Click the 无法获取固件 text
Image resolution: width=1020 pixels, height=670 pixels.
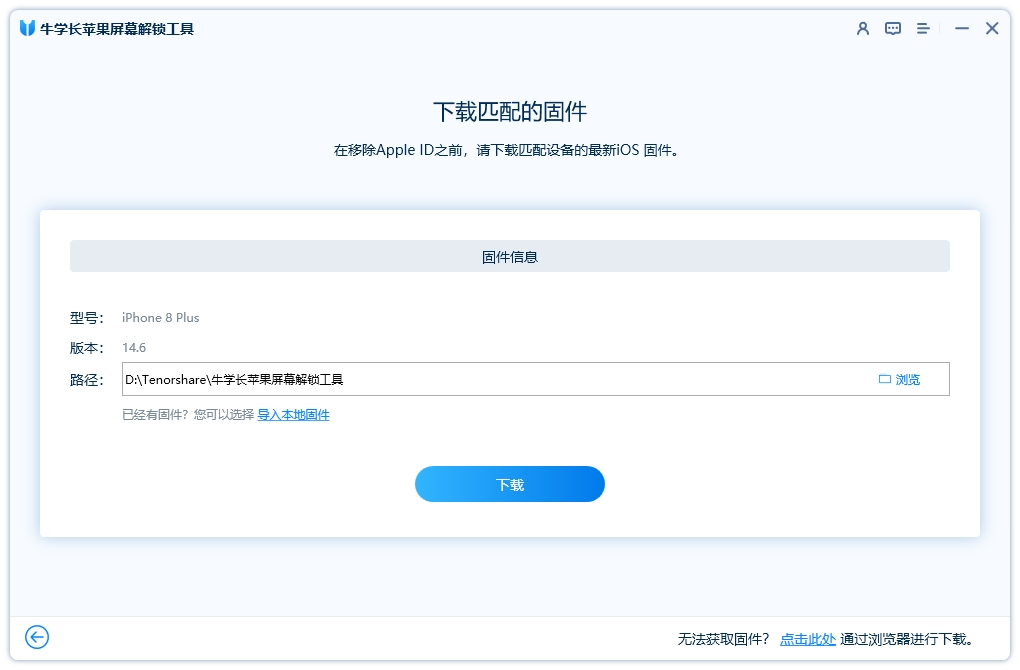coord(723,639)
